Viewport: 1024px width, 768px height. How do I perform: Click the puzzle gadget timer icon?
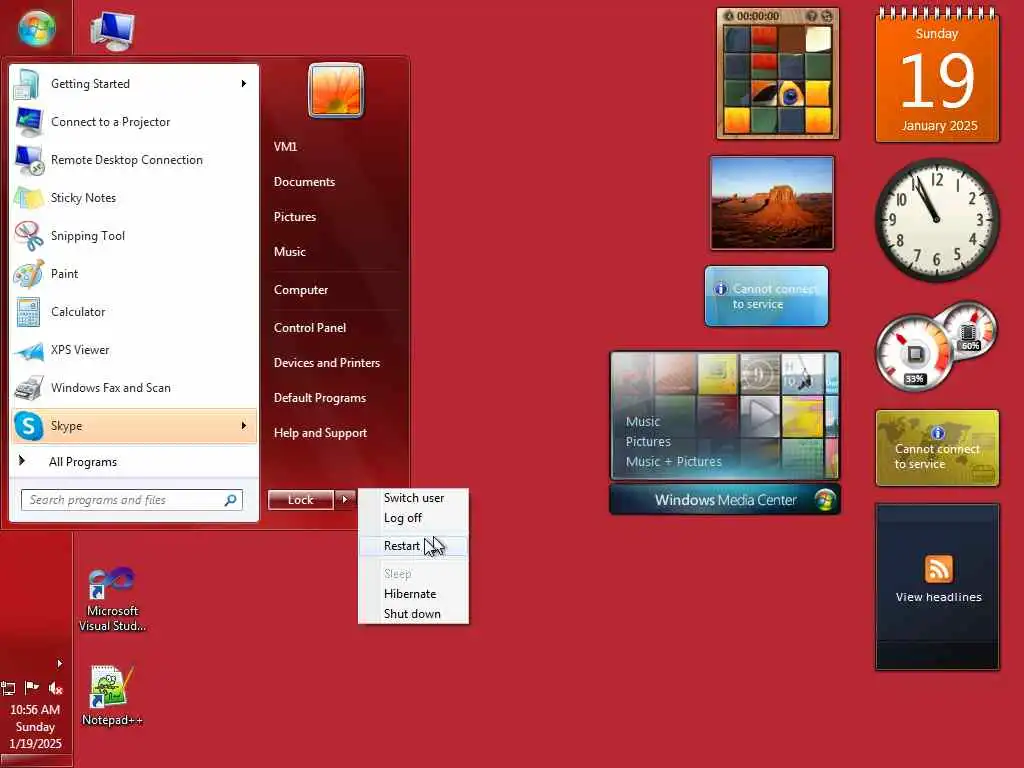[729, 16]
